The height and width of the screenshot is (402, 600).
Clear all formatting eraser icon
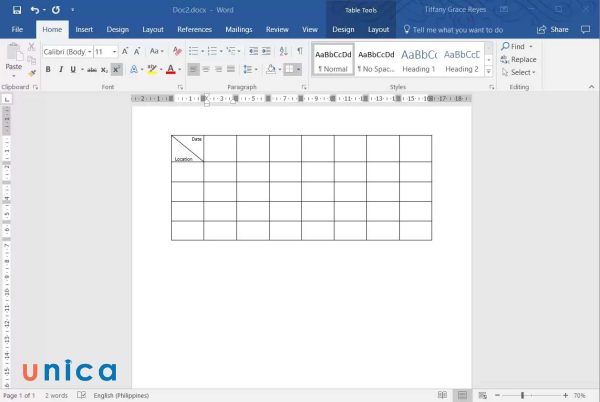[177, 51]
